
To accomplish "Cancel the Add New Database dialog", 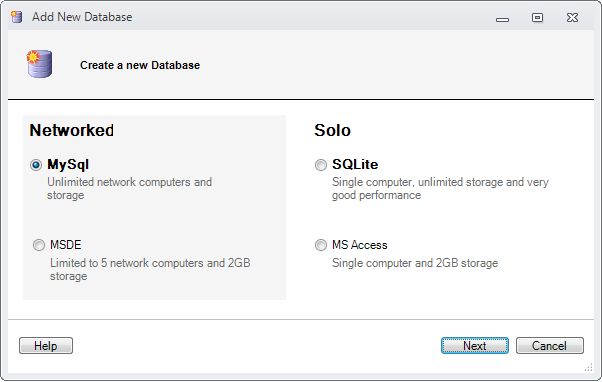I will (549, 346).
